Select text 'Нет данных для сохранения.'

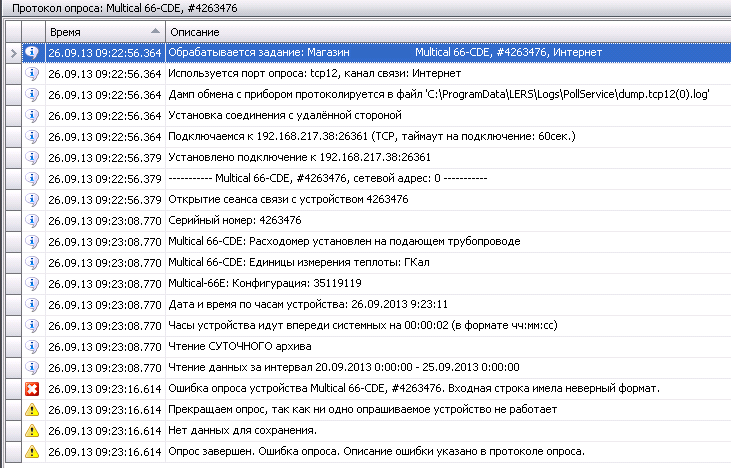pos(242,430)
